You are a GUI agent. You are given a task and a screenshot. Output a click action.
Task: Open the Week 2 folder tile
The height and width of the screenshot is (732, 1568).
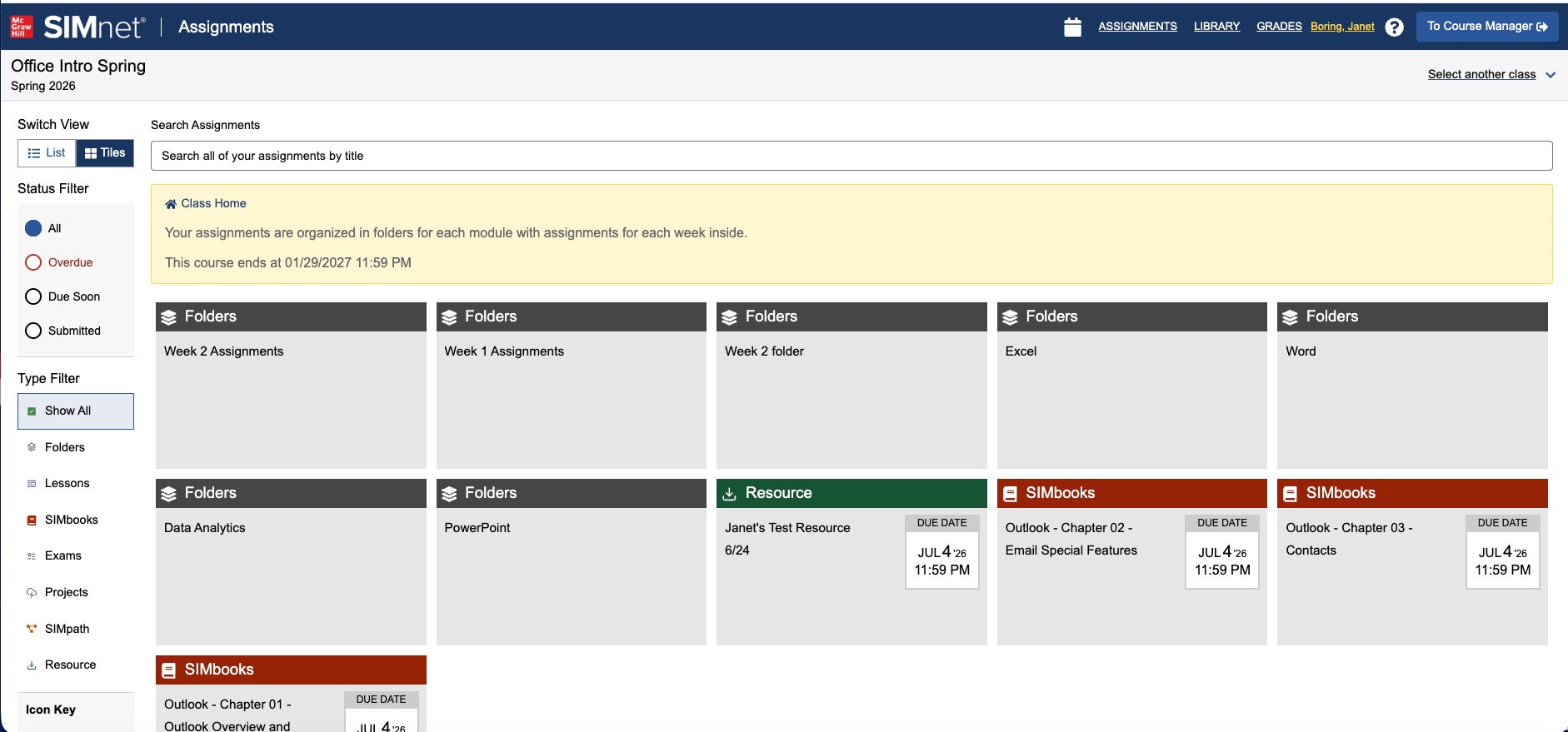[x=851, y=386]
